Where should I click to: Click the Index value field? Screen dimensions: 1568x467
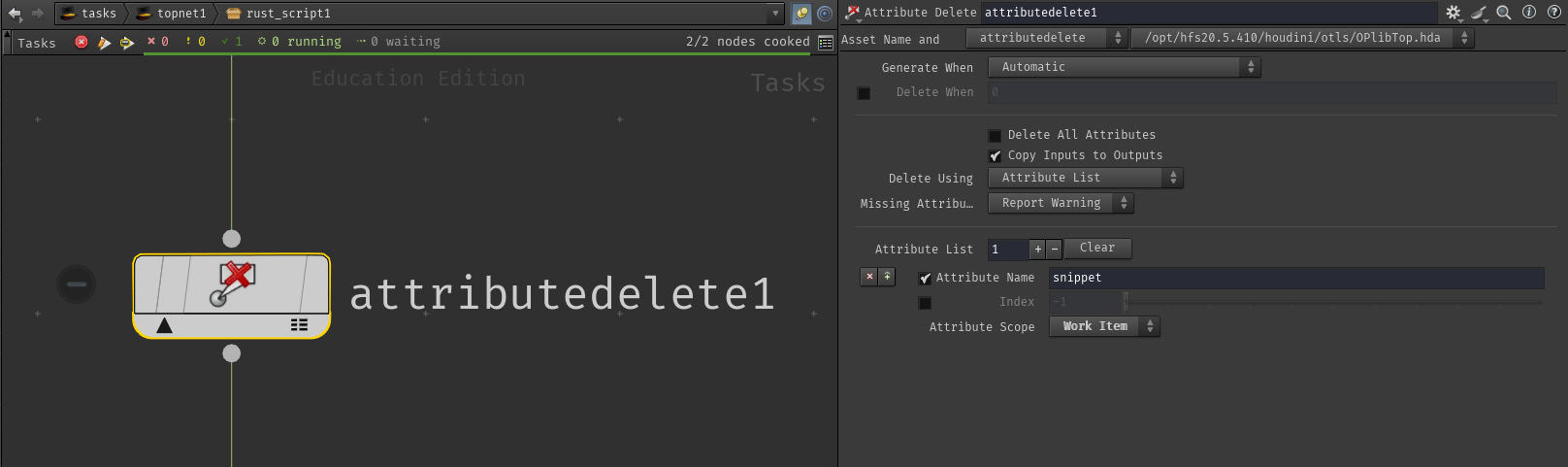[1085, 302]
